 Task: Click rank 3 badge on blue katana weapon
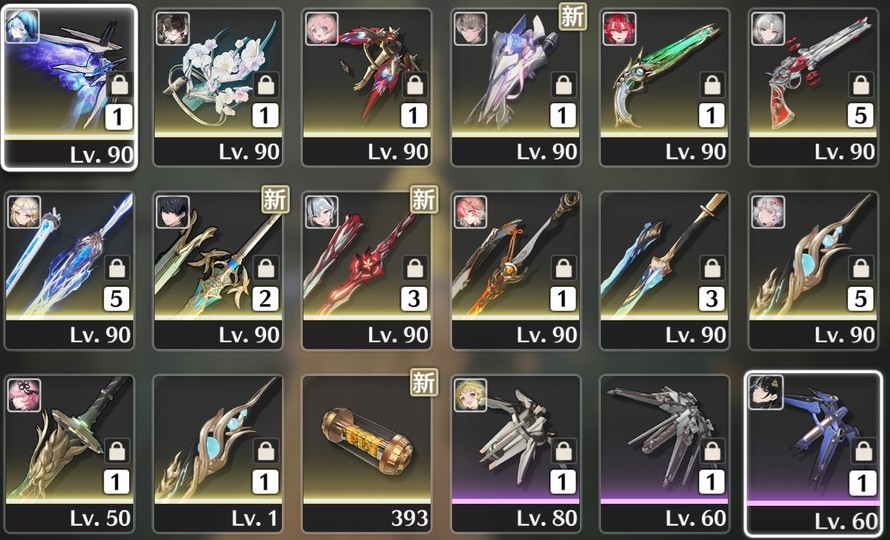(711, 299)
